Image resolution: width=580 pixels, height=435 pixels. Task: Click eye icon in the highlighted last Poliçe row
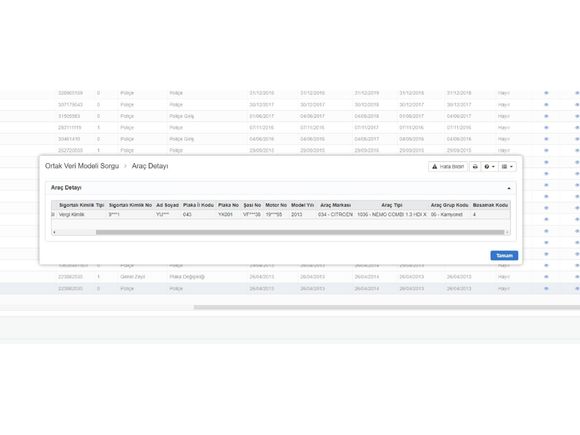click(x=546, y=289)
